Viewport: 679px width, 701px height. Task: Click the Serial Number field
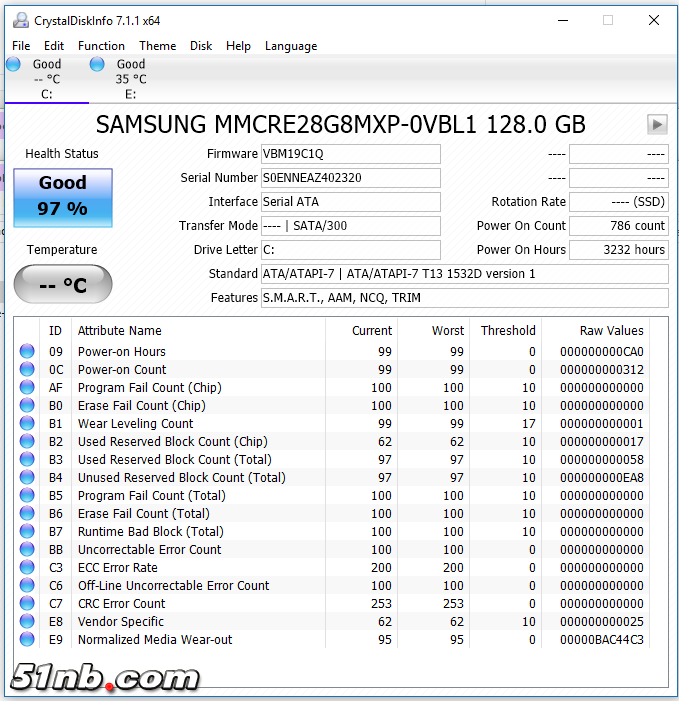(x=350, y=178)
